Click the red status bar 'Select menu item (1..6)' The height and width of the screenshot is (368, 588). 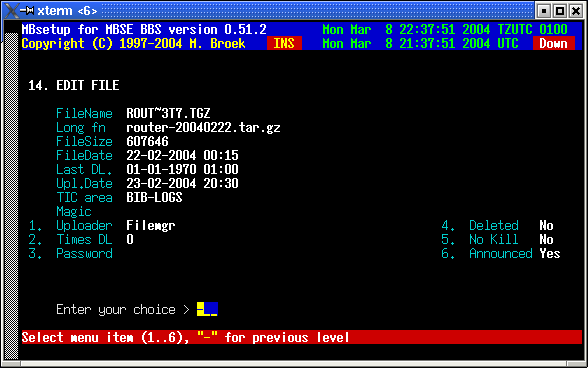(x=302, y=337)
